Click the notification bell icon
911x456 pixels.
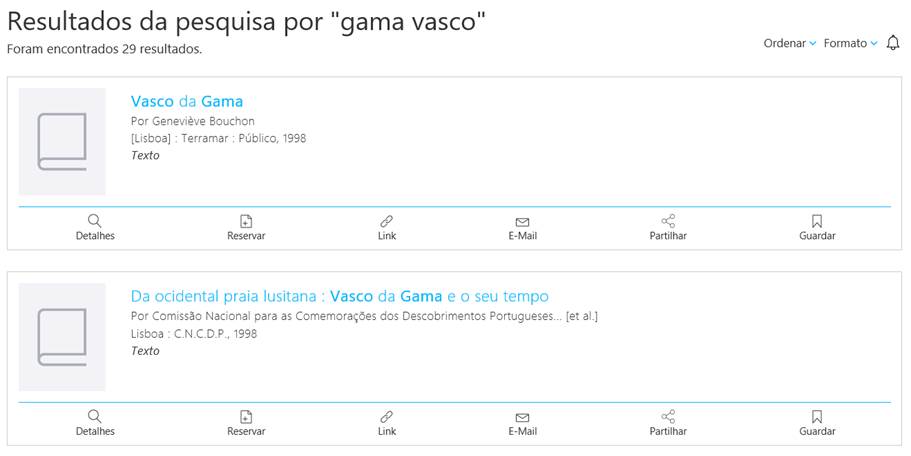[x=893, y=43]
